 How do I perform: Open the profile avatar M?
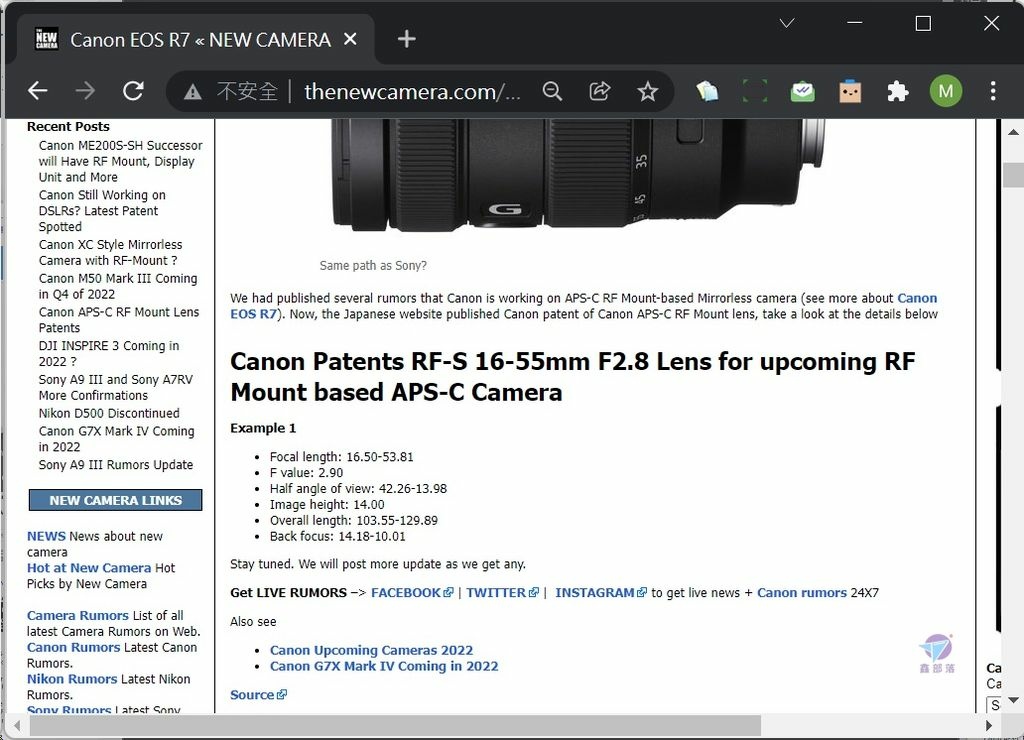click(946, 91)
